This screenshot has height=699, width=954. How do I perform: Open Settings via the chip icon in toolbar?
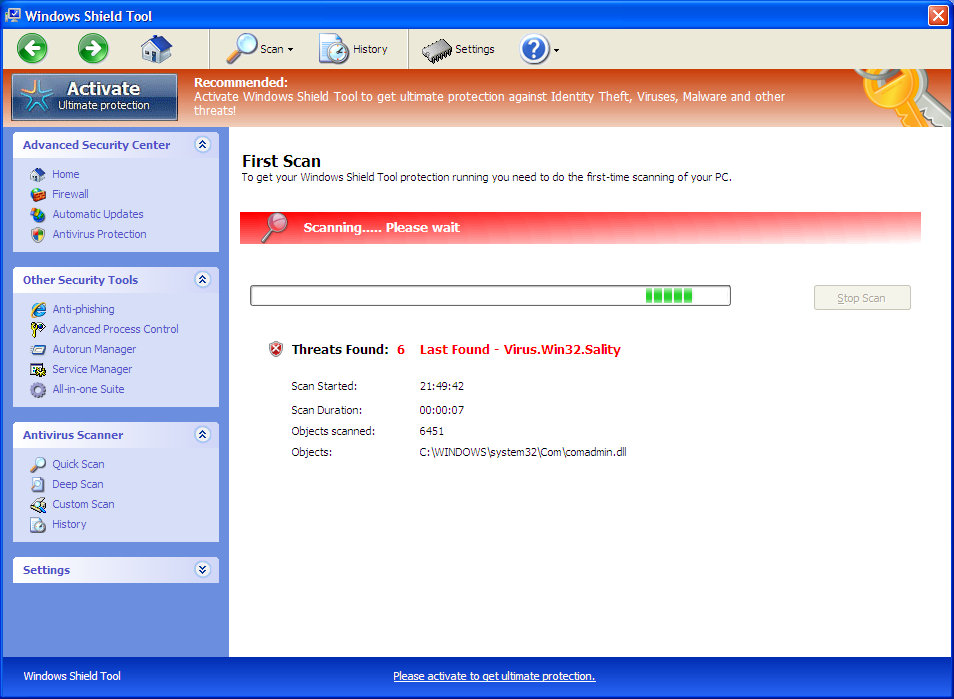click(437, 50)
